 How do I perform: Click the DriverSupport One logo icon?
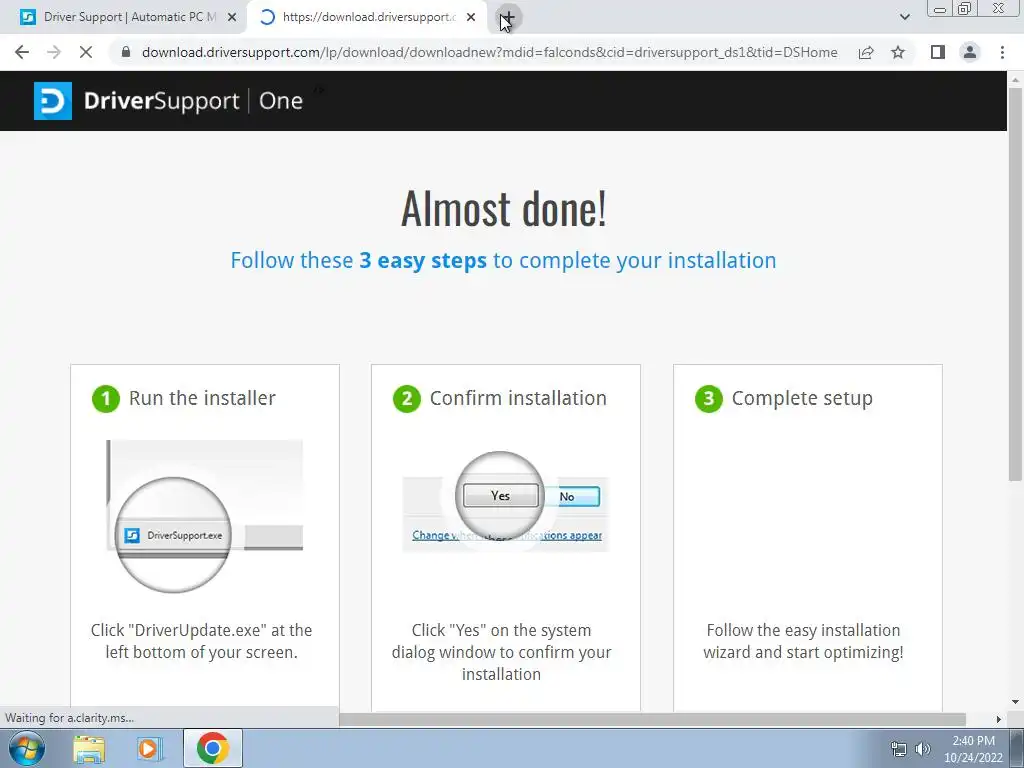pyautogui.click(x=53, y=101)
